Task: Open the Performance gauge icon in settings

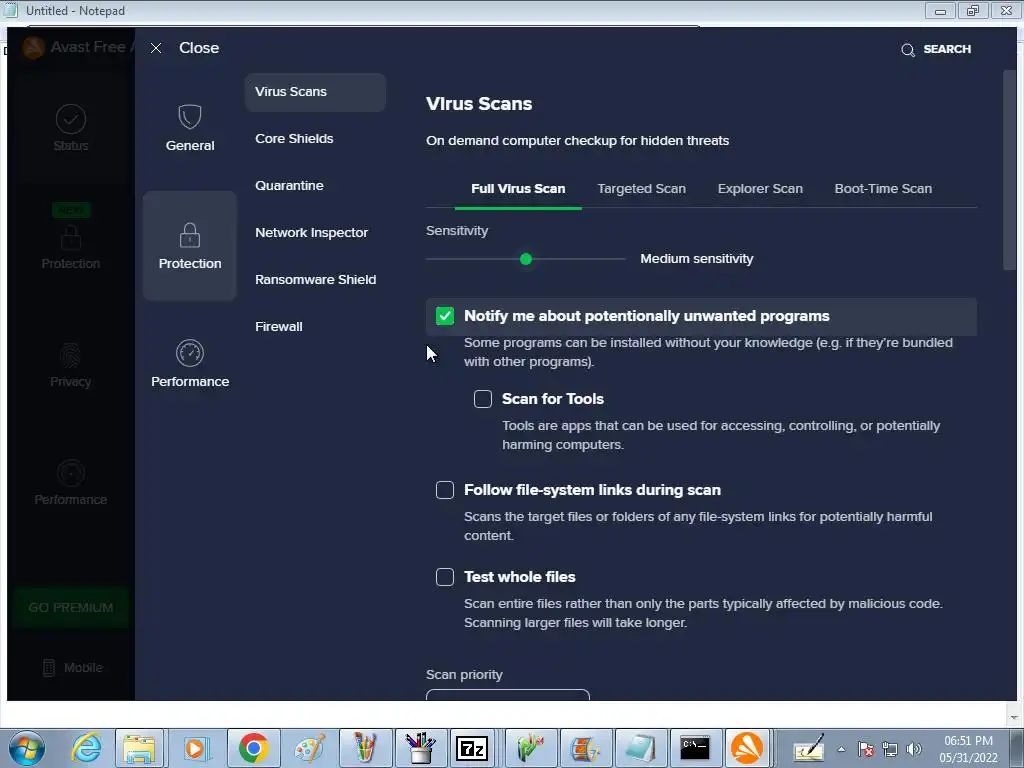Action: pos(189,353)
